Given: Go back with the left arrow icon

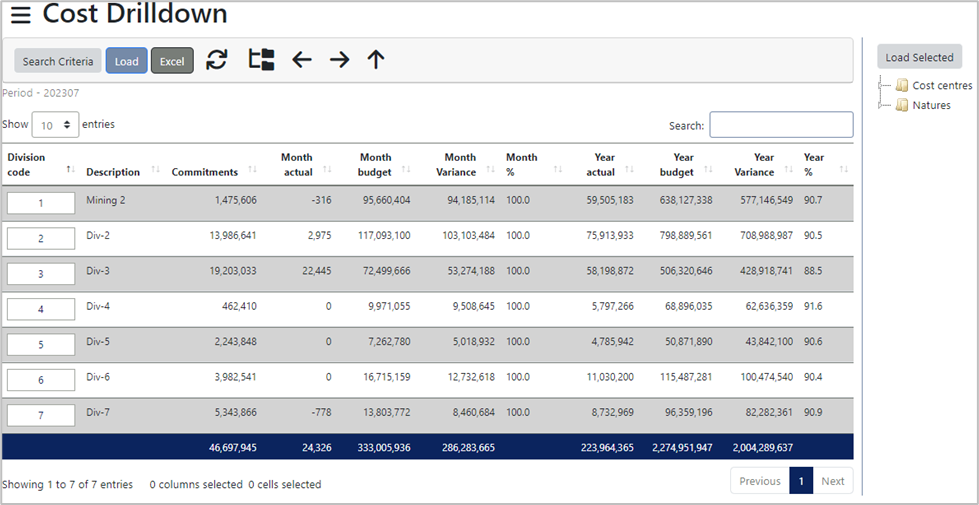Looking at the screenshot, I should 302,60.
